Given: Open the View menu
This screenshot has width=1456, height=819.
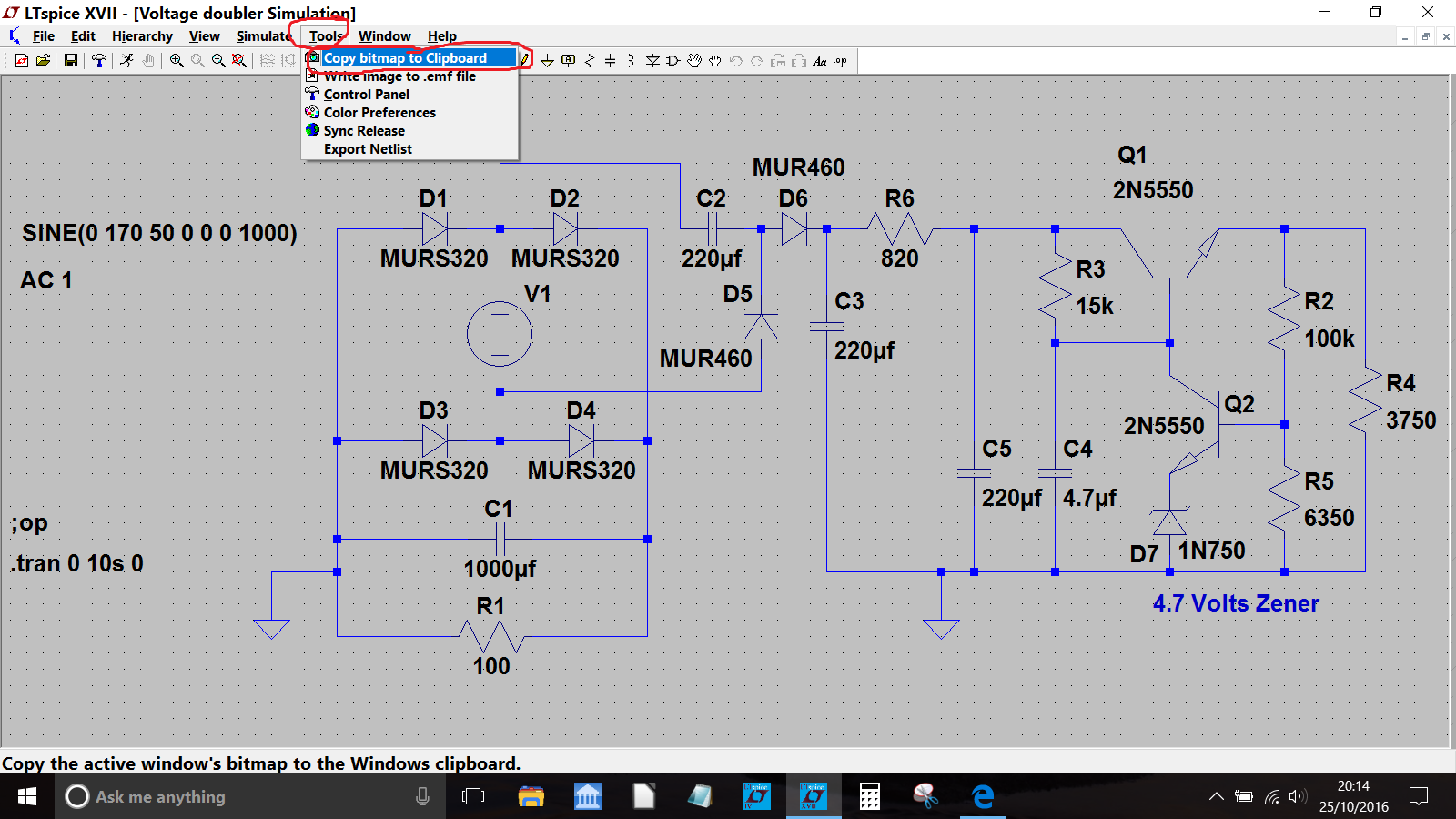Looking at the screenshot, I should coord(205,36).
